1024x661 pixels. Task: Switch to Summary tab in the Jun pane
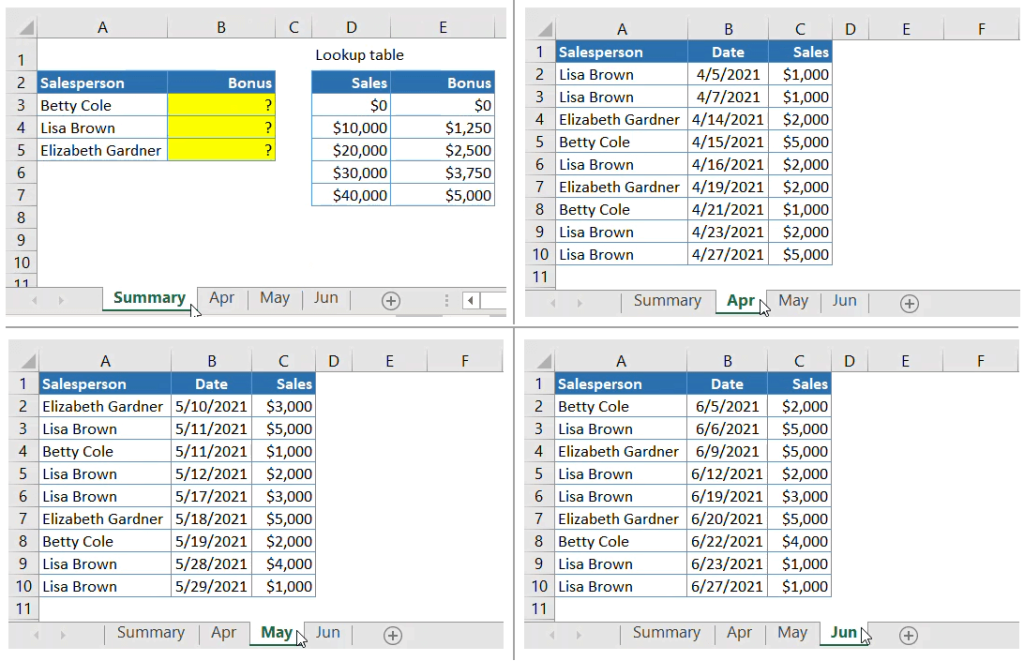coord(666,632)
